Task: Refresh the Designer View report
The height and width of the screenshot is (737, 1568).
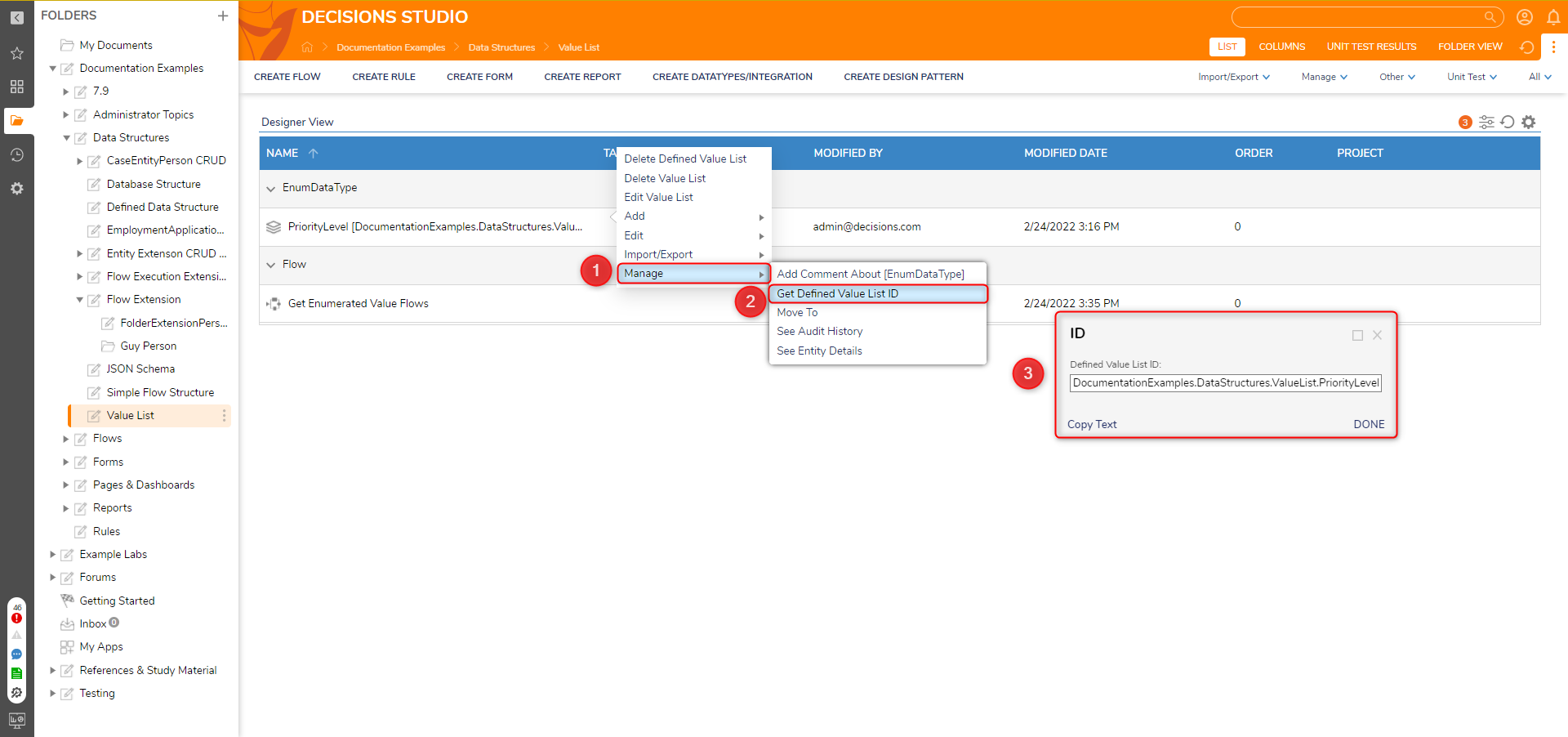Action: pos(1508,122)
